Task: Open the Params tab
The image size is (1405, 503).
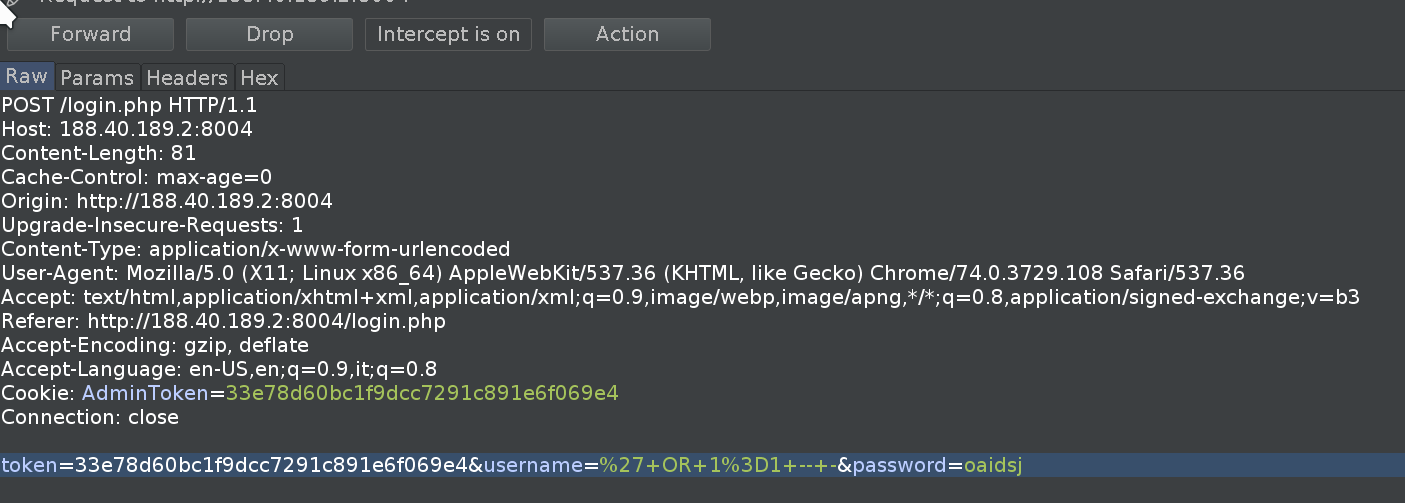Action: [x=97, y=77]
